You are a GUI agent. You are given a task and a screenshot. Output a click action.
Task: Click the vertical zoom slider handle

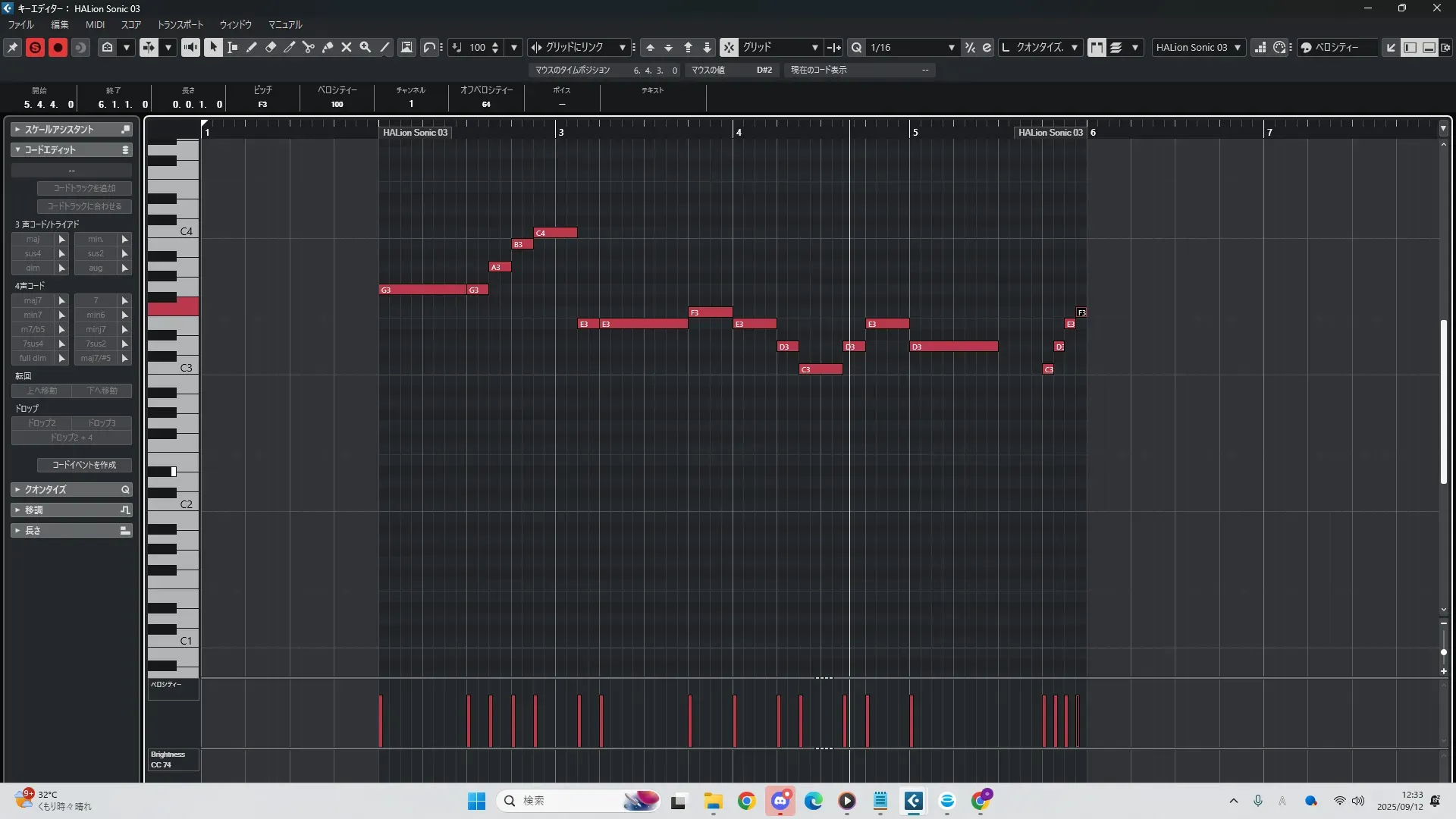pyautogui.click(x=1443, y=652)
